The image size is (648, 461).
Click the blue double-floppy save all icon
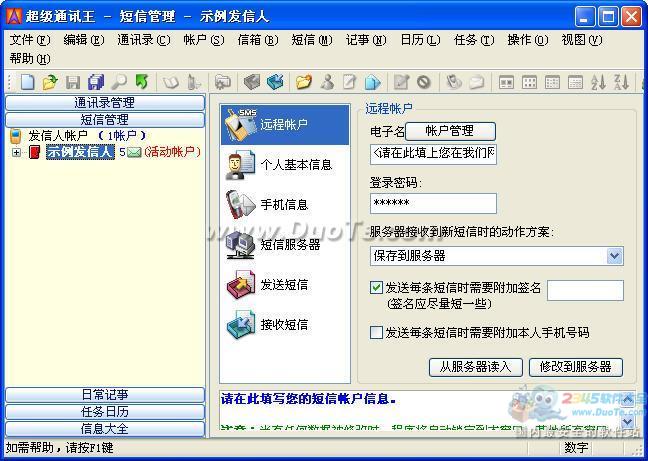(96, 82)
